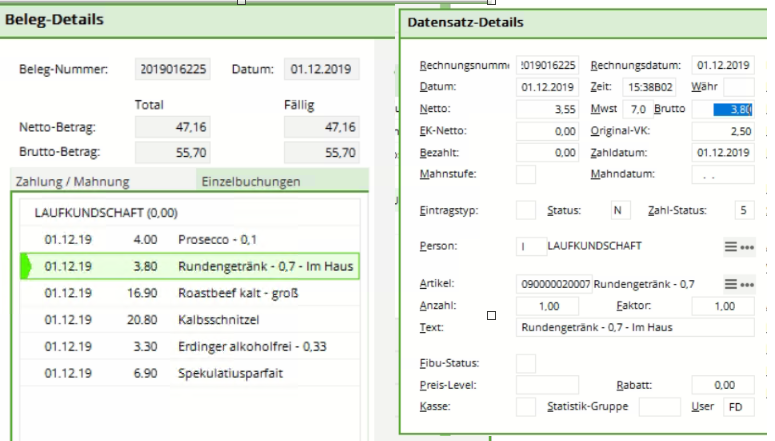
Task: Click Fällig Brutto-Betrag field 55,70
Action: pyautogui.click(x=321, y=153)
